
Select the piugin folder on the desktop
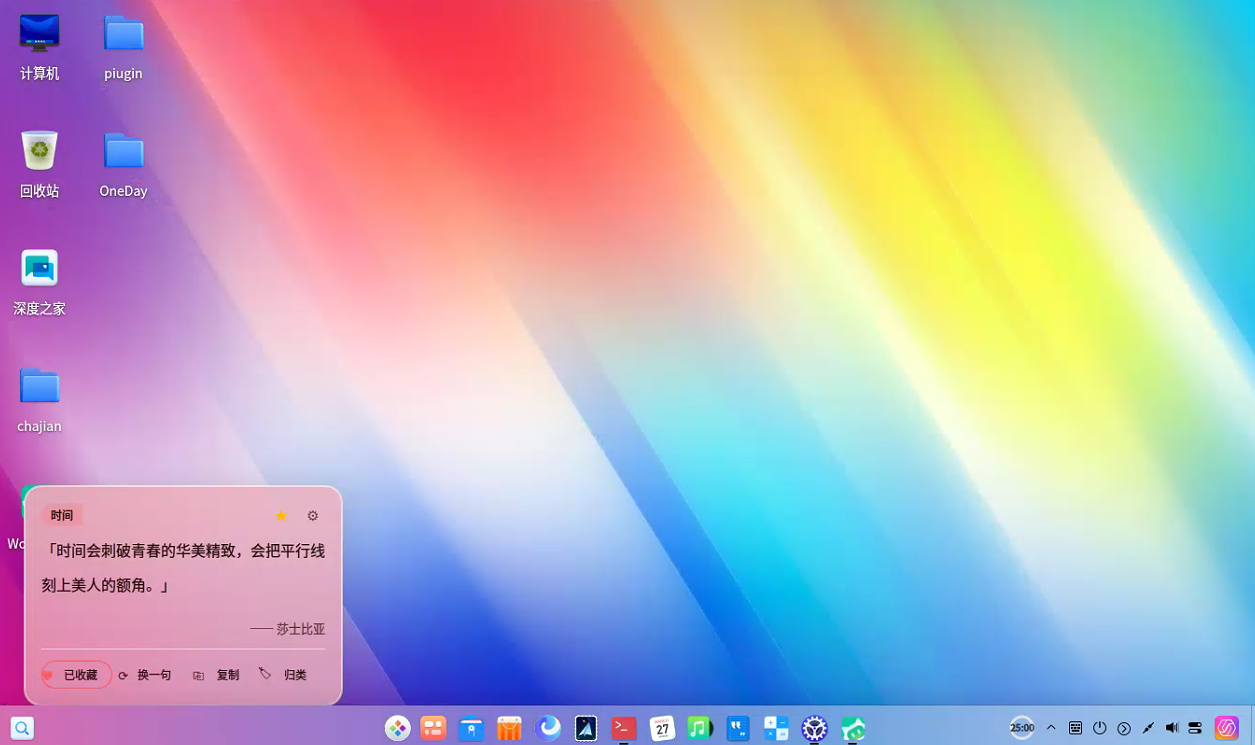pyautogui.click(x=123, y=47)
